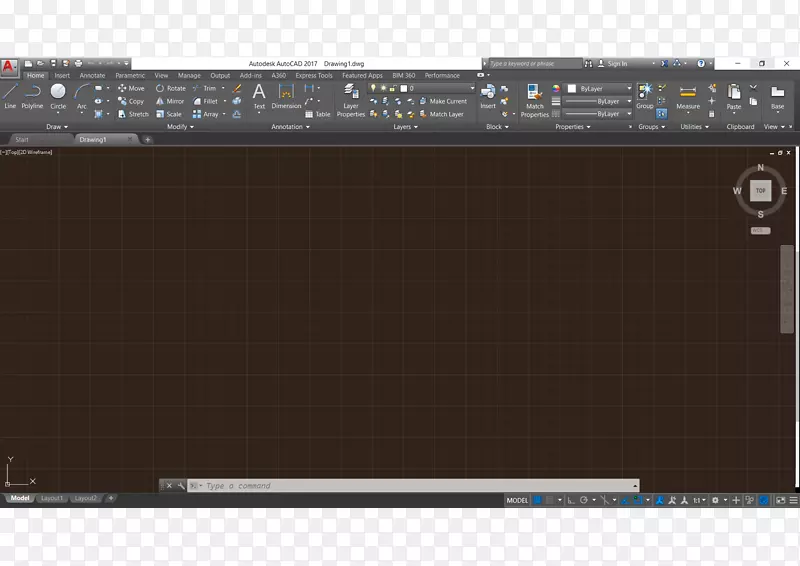Click Make Current layer button
Image resolution: width=800 pixels, height=566 pixels.
click(x=443, y=101)
